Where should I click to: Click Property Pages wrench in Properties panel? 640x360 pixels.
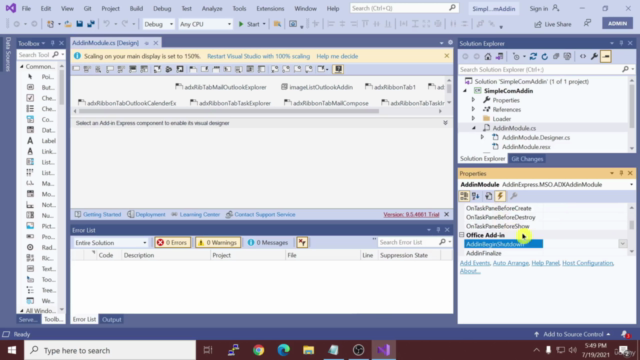(514, 196)
